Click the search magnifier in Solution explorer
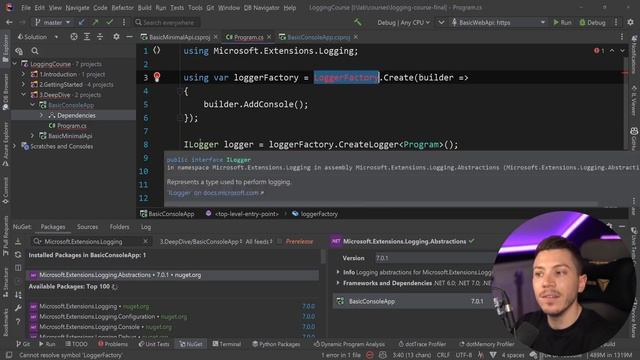Viewport: 640px width, 360px height. click(35, 51)
